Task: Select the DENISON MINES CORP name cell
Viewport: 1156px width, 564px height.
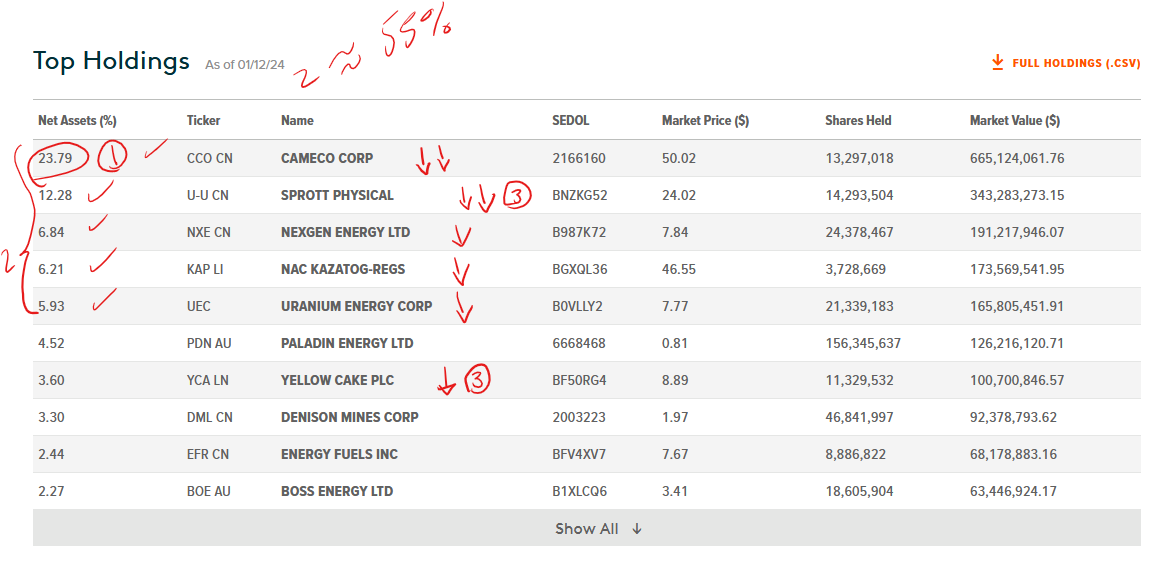Action: (350, 417)
